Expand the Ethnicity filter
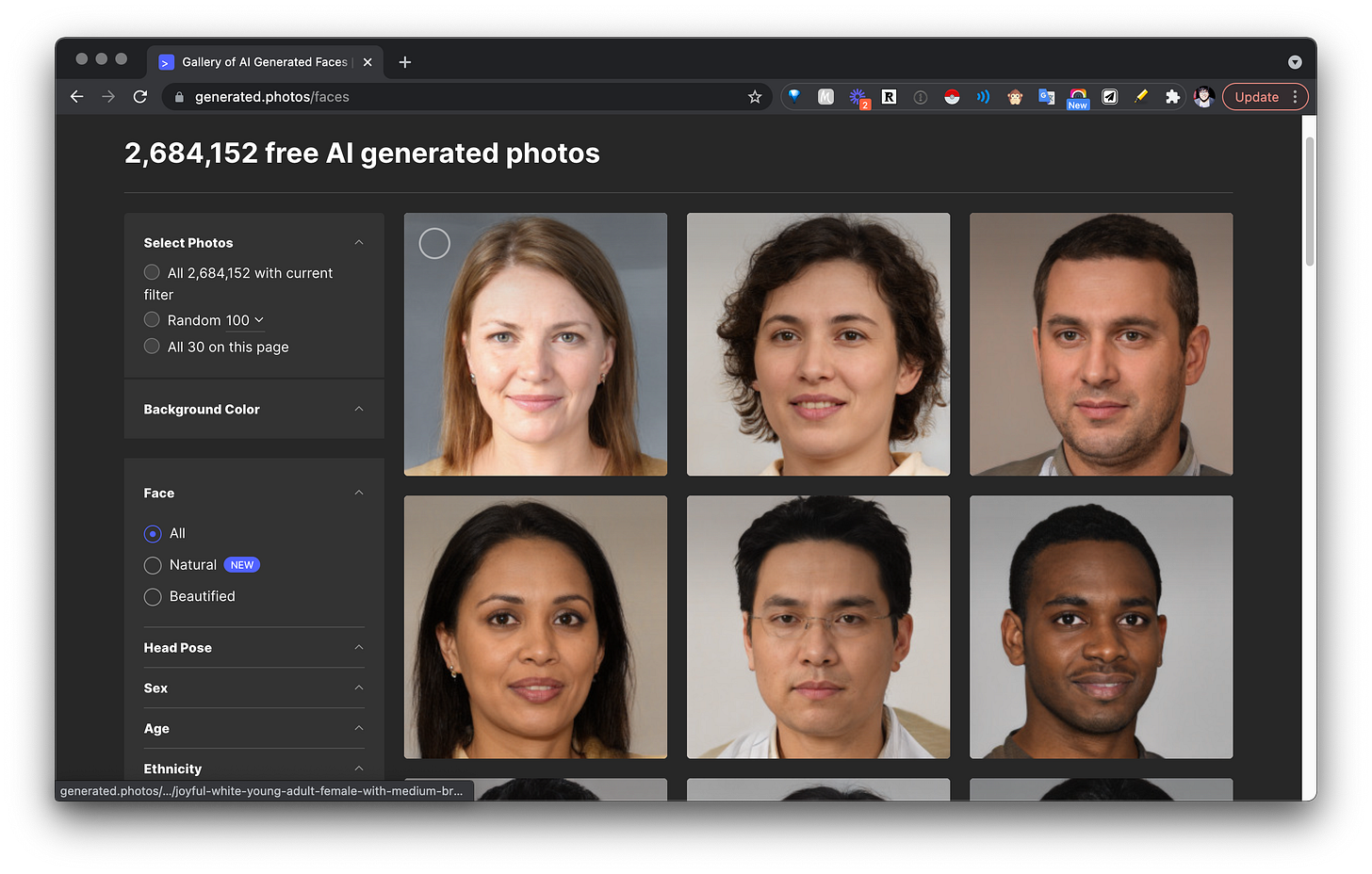Screen dimensions: 1372x874 point(359,769)
